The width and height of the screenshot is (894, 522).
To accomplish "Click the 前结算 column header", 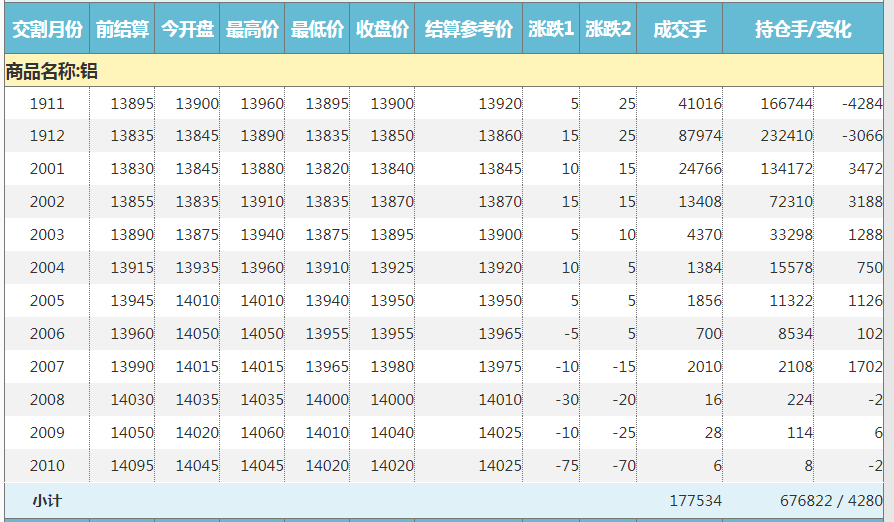I will (122, 30).
